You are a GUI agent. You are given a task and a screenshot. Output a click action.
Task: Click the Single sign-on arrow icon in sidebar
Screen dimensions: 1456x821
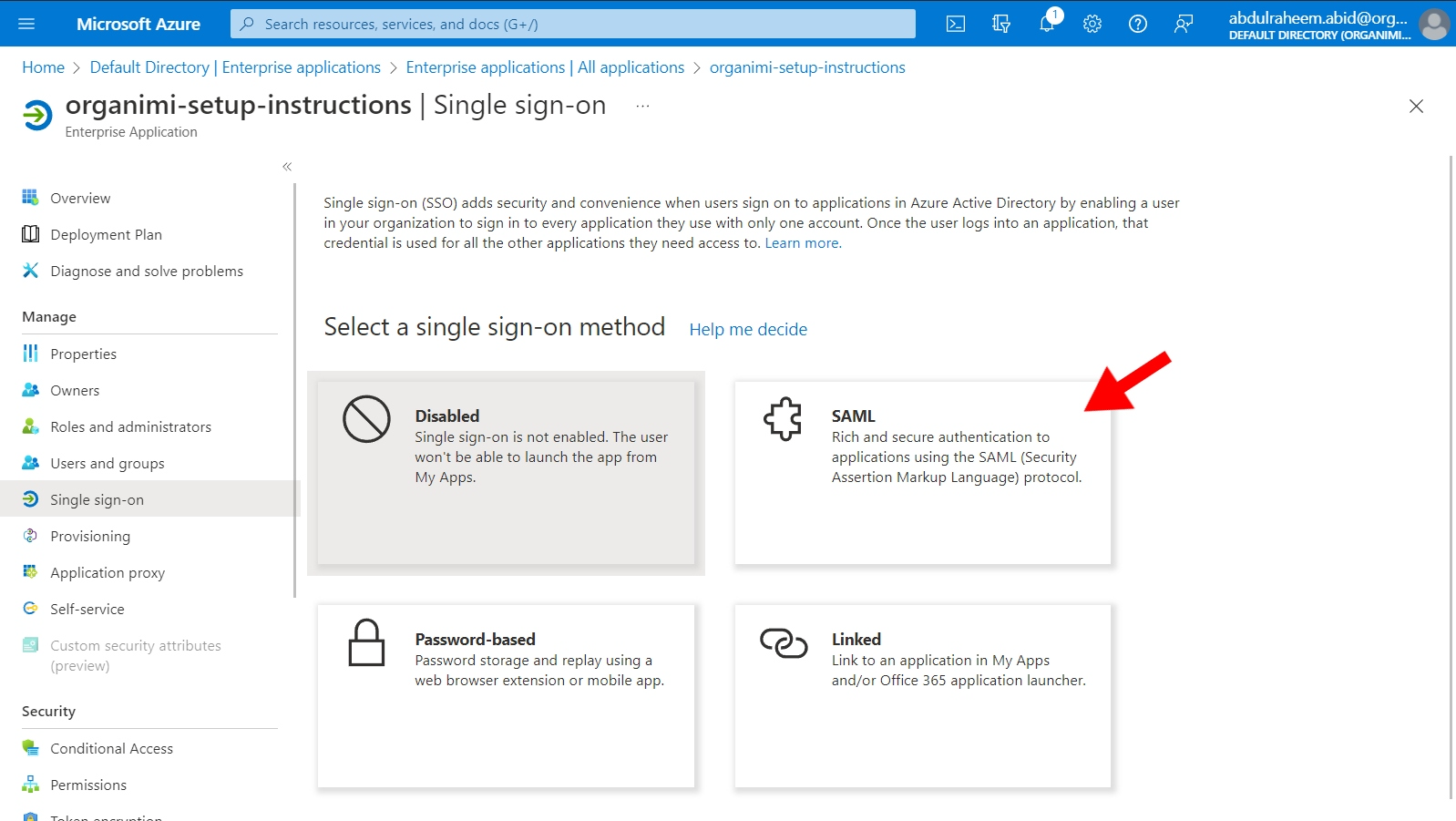coord(30,498)
